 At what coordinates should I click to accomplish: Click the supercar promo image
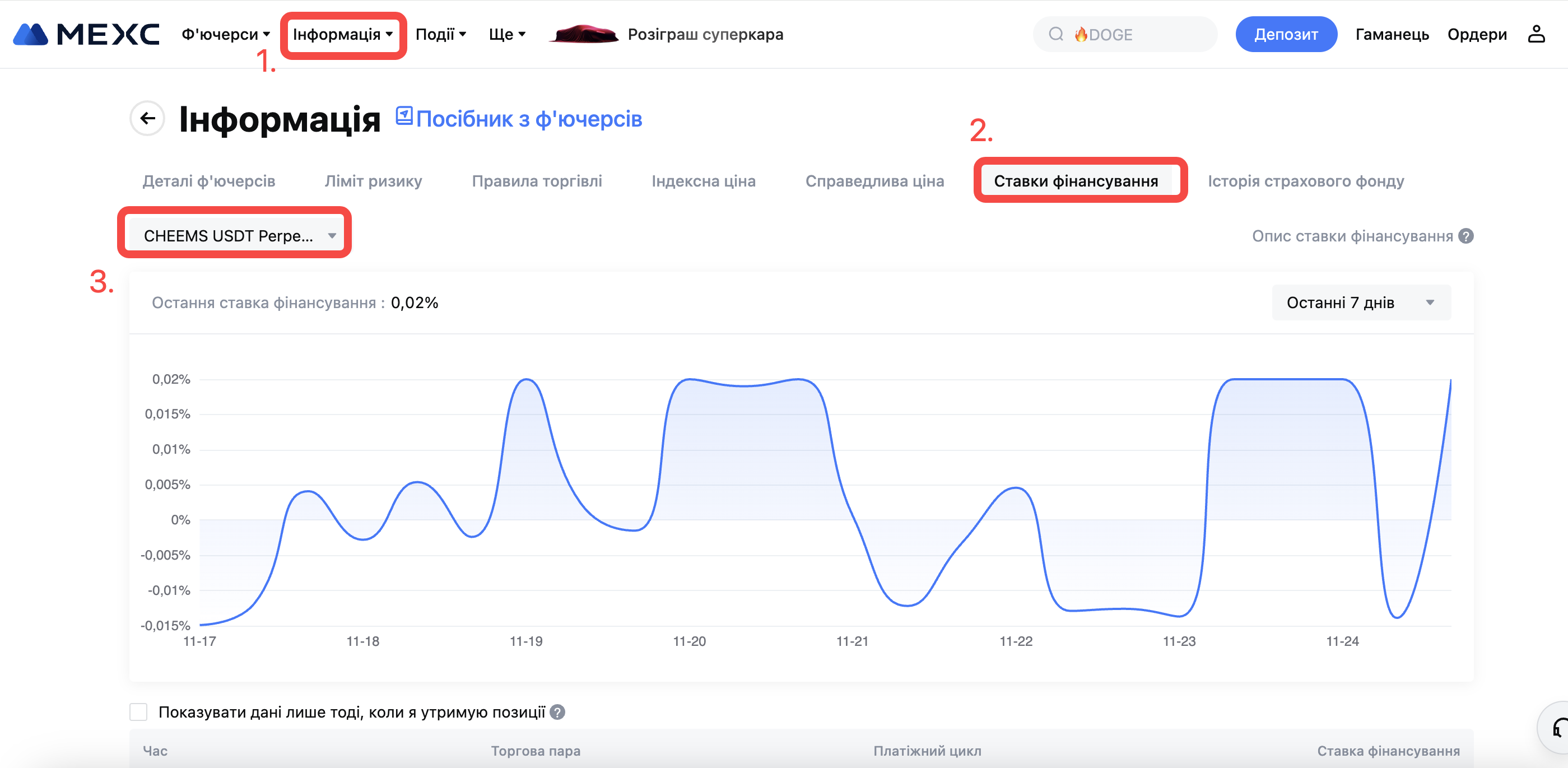click(583, 35)
